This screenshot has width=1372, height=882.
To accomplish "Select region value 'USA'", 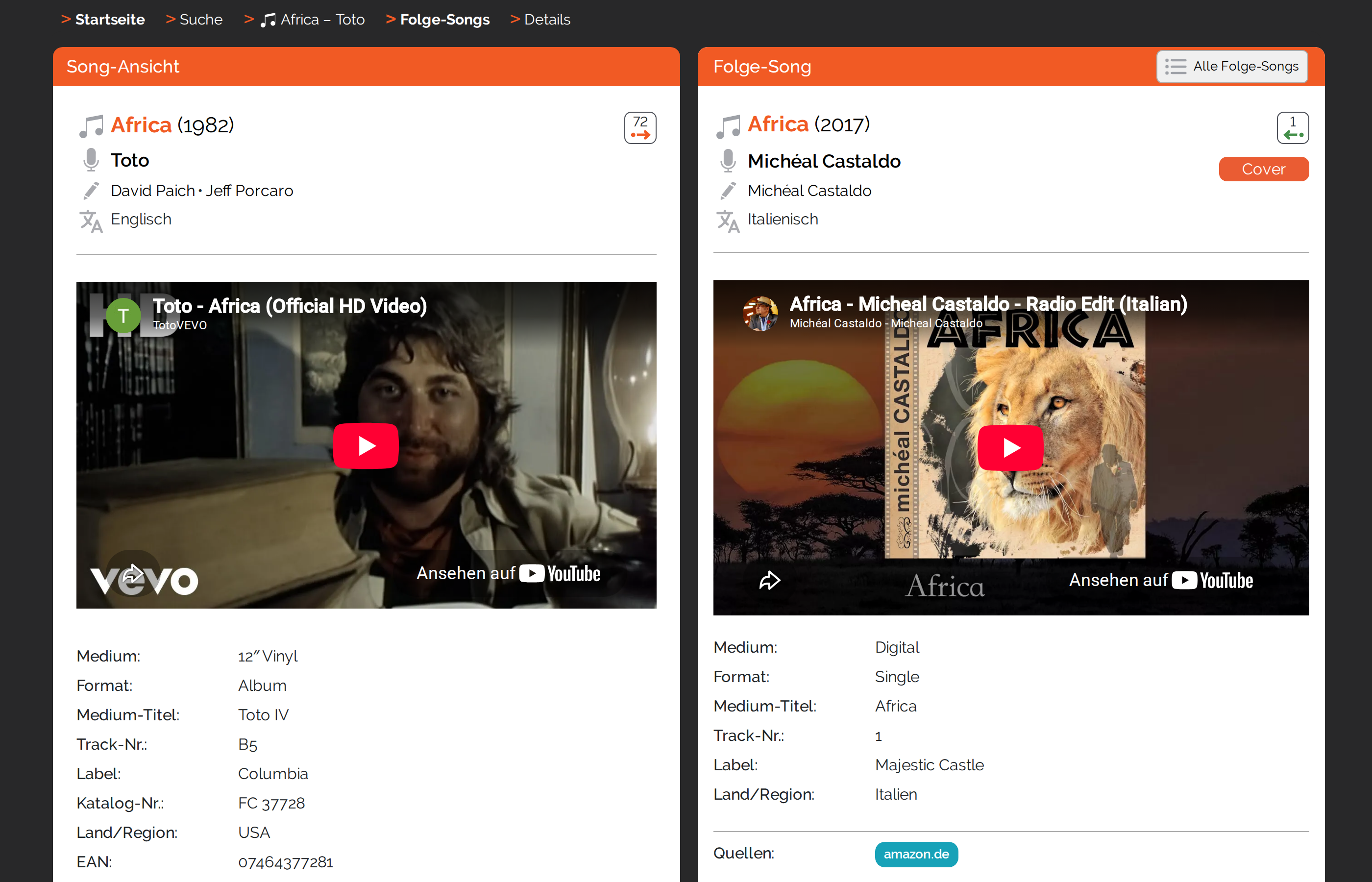I will coord(254,833).
